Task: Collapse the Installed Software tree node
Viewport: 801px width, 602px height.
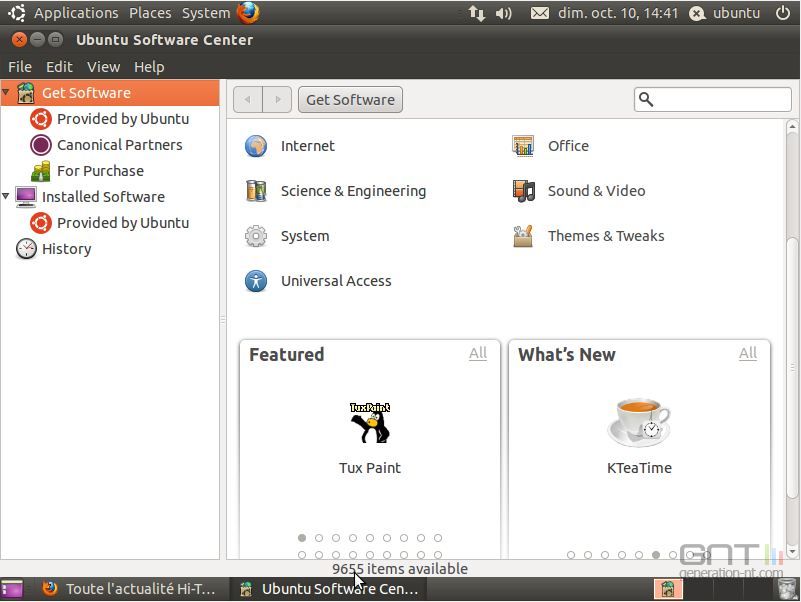Action: coord(6,196)
